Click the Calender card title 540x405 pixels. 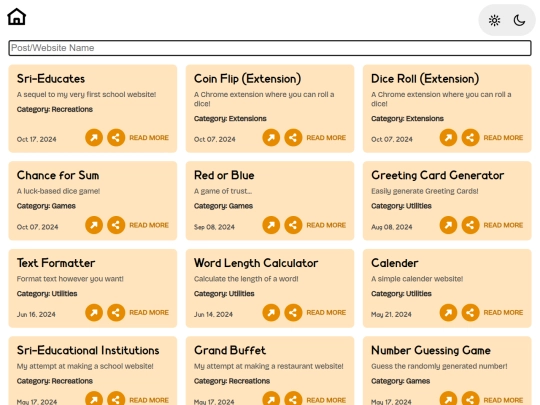coord(395,263)
